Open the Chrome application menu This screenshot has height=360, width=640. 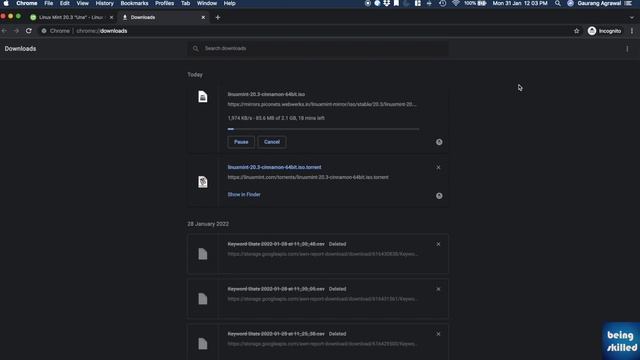(x=27, y=3)
